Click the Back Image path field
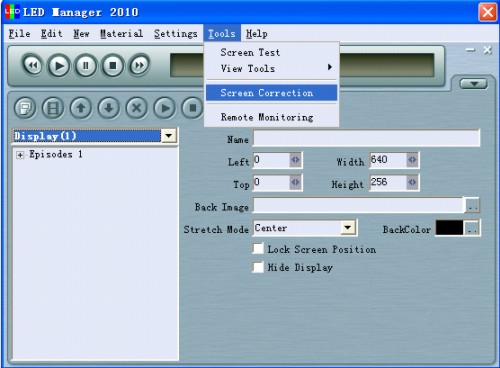 (359, 205)
